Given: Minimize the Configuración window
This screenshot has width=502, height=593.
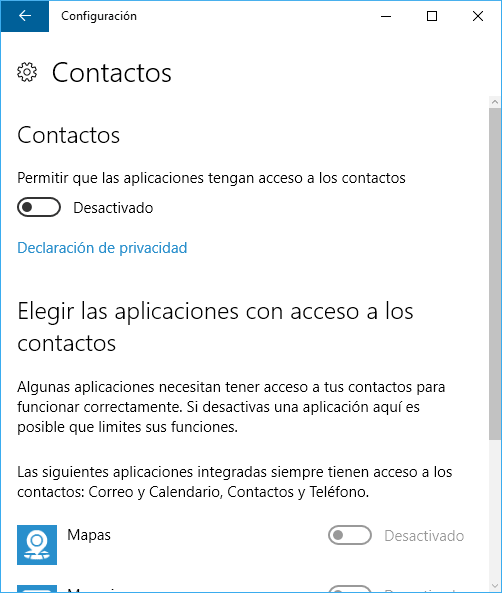Looking at the screenshot, I should [x=386, y=16].
